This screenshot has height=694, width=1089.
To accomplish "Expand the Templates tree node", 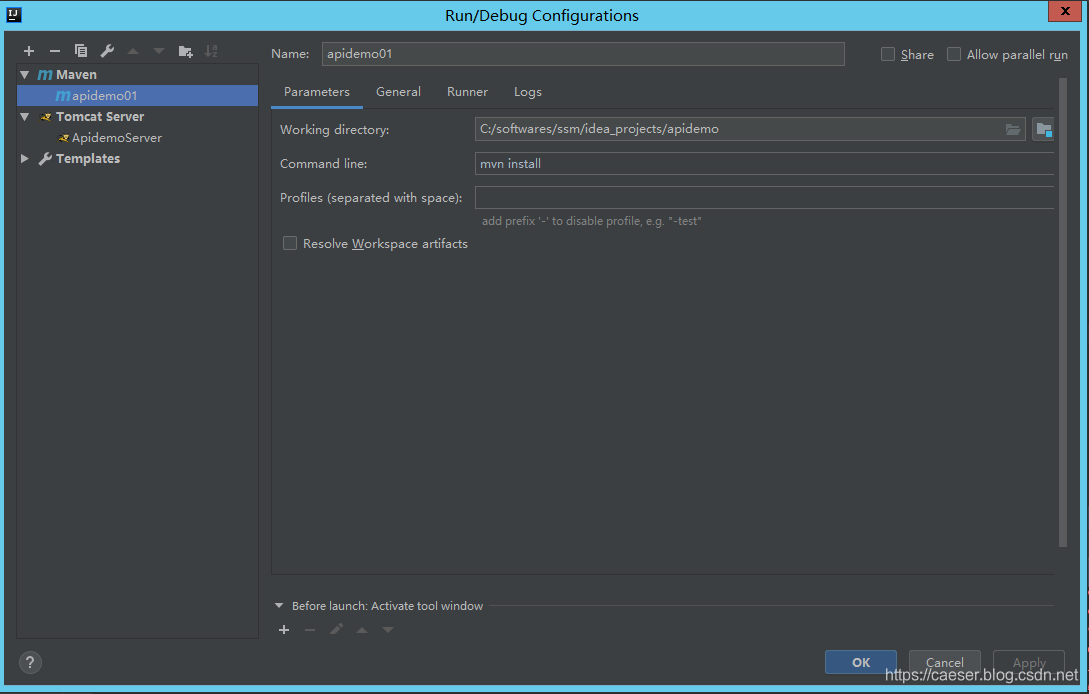I will pyautogui.click(x=25, y=158).
